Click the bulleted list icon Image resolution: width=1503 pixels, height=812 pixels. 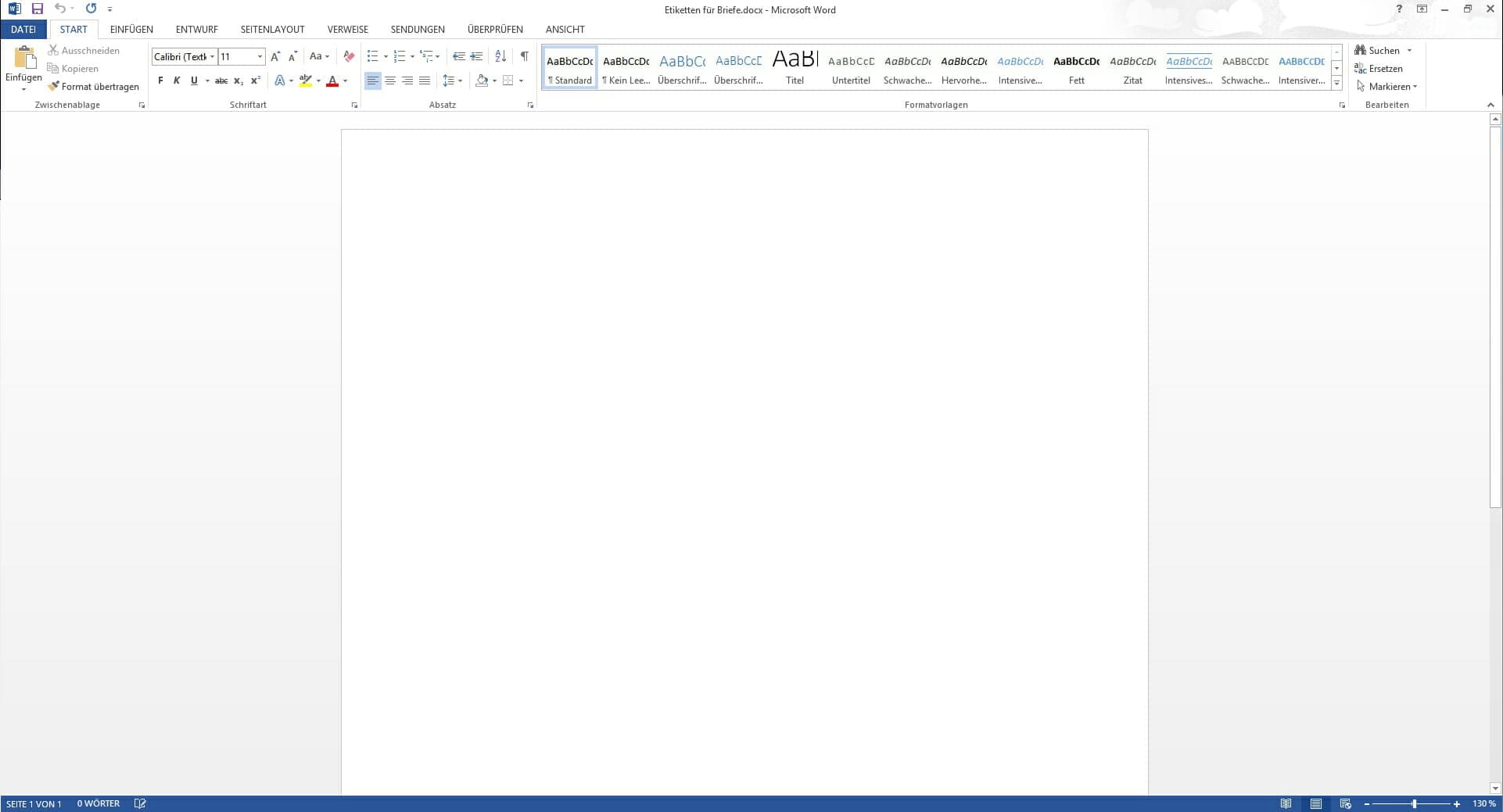pyautogui.click(x=372, y=56)
